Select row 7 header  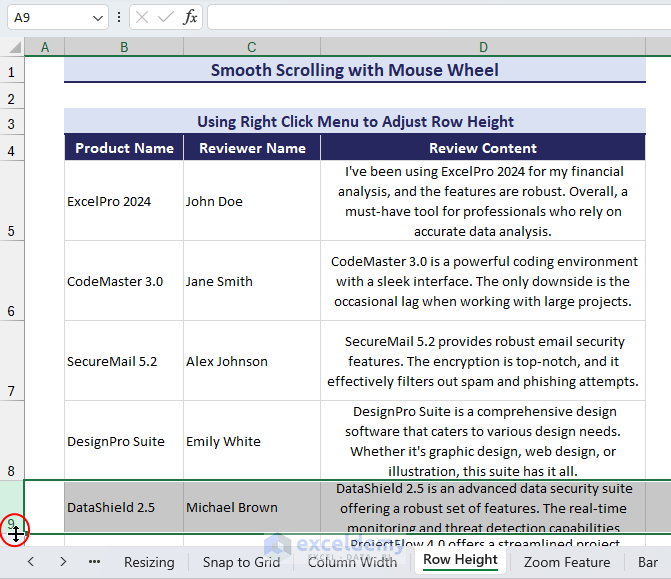coord(12,360)
